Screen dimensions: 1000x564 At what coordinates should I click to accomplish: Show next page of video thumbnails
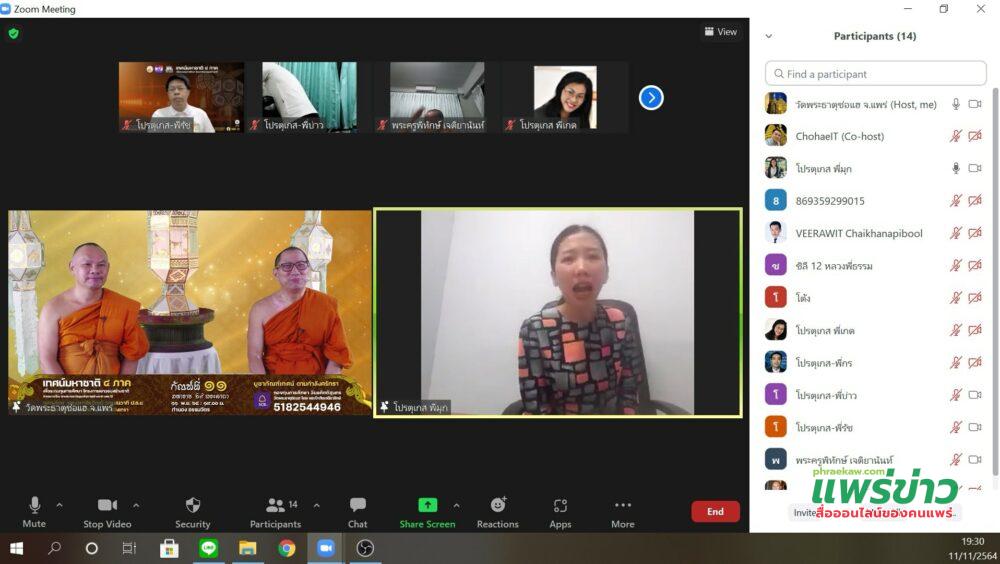[x=651, y=98]
